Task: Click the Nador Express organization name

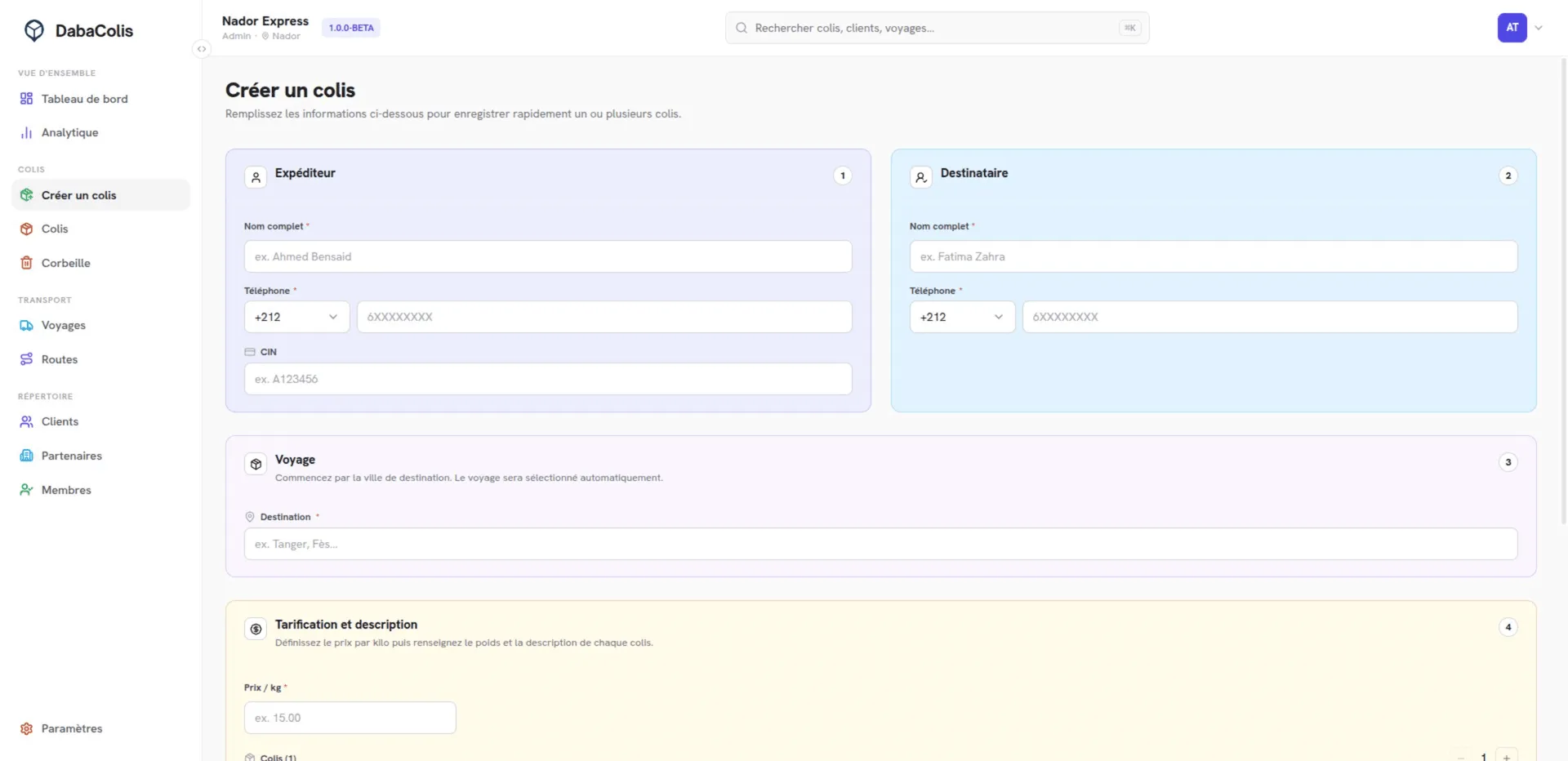Action: click(265, 21)
